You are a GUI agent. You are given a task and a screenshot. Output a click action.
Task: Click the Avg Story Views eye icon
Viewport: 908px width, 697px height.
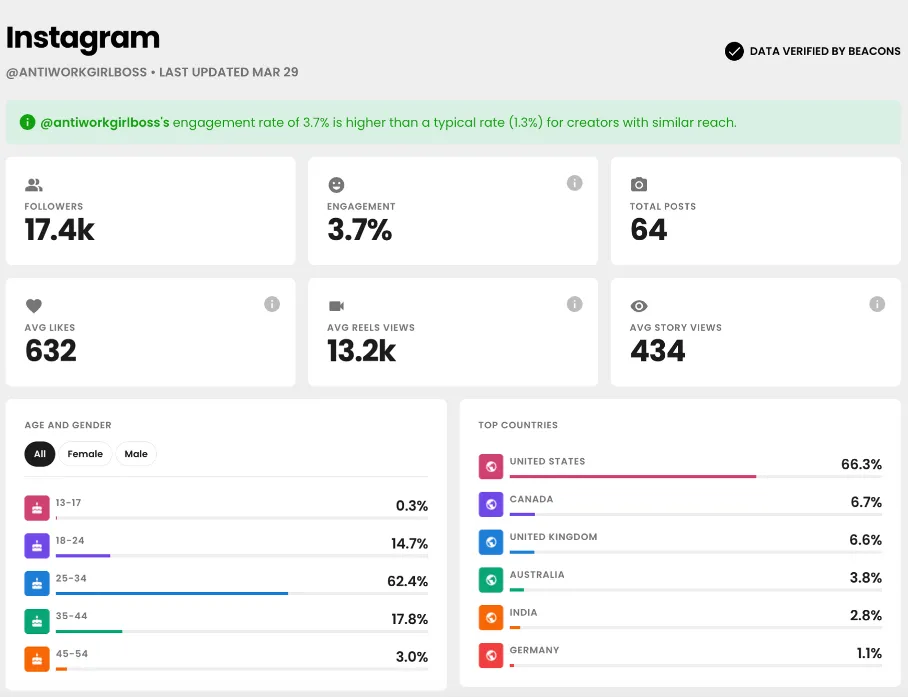[639, 306]
